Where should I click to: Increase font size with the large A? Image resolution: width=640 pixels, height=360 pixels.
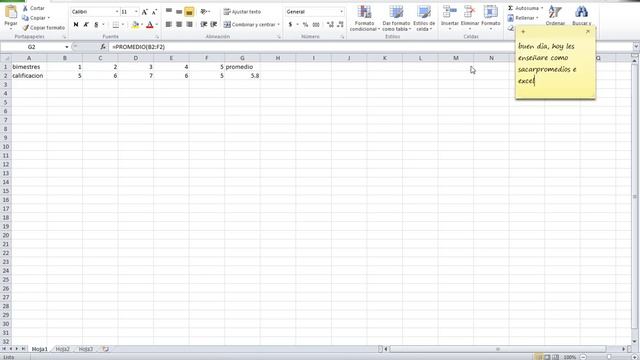point(144,12)
